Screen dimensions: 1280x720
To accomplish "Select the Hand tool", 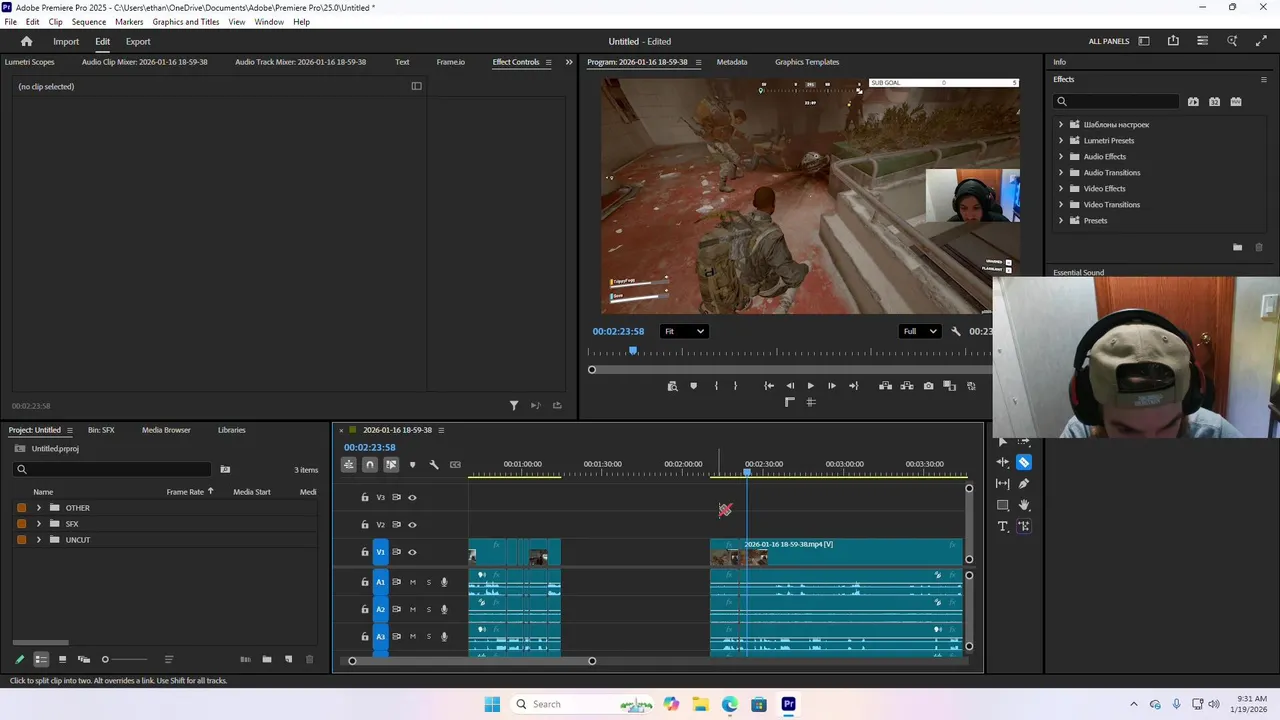I will [x=1024, y=505].
